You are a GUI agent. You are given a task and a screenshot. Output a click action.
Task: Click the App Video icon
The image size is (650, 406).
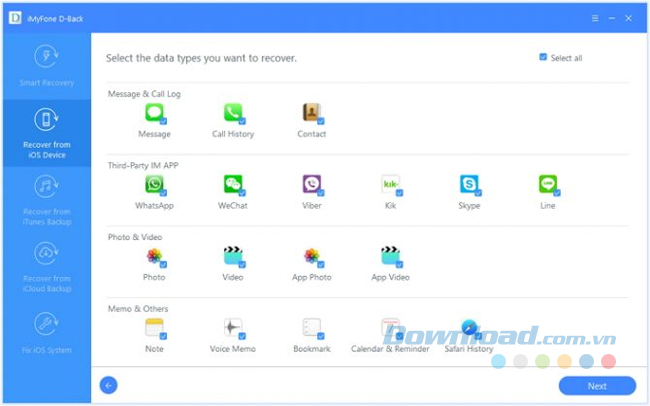click(390, 256)
